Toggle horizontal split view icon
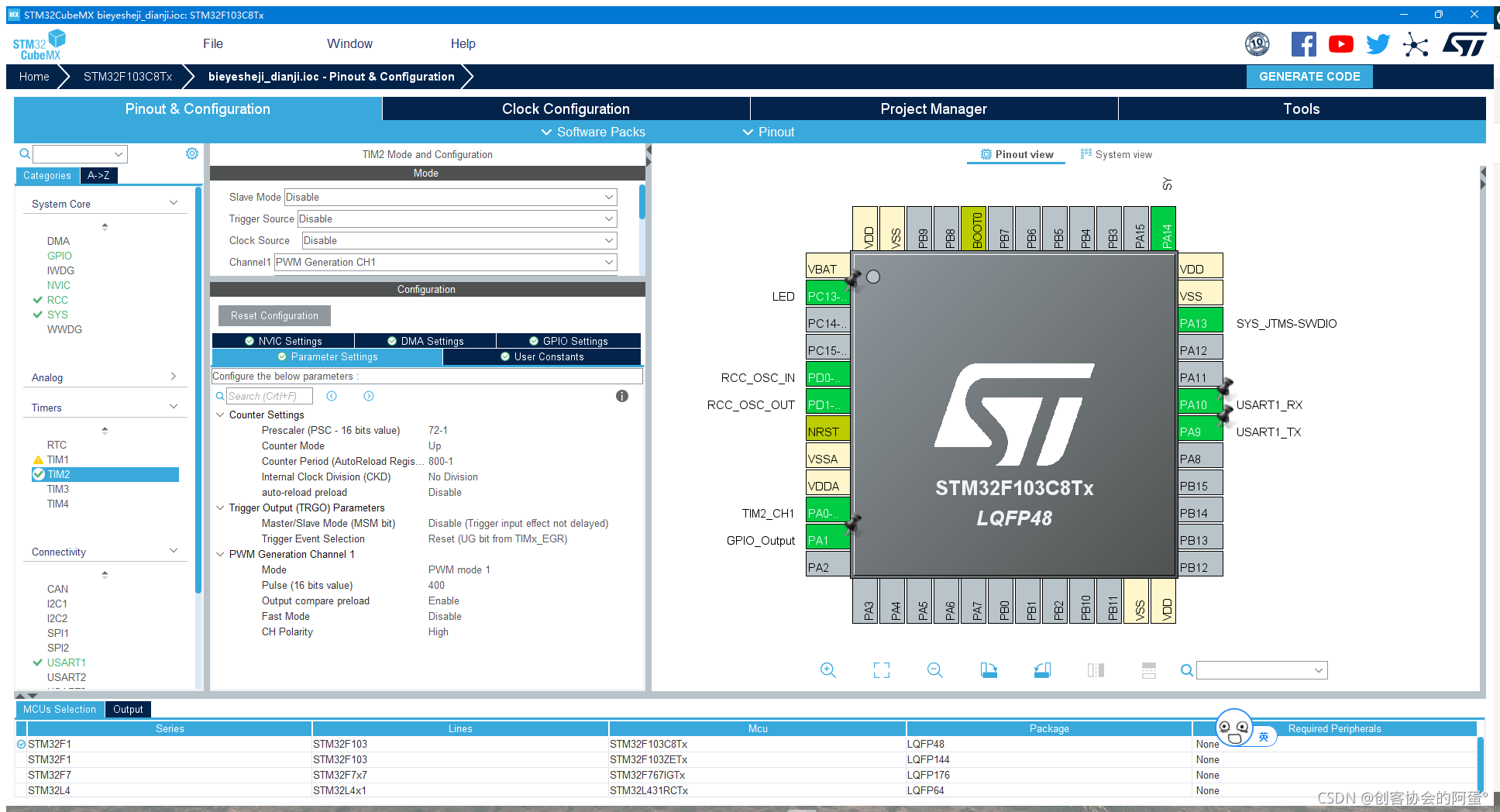Screen dimensions: 1500x812 pyautogui.click(x=1149, y=670)
